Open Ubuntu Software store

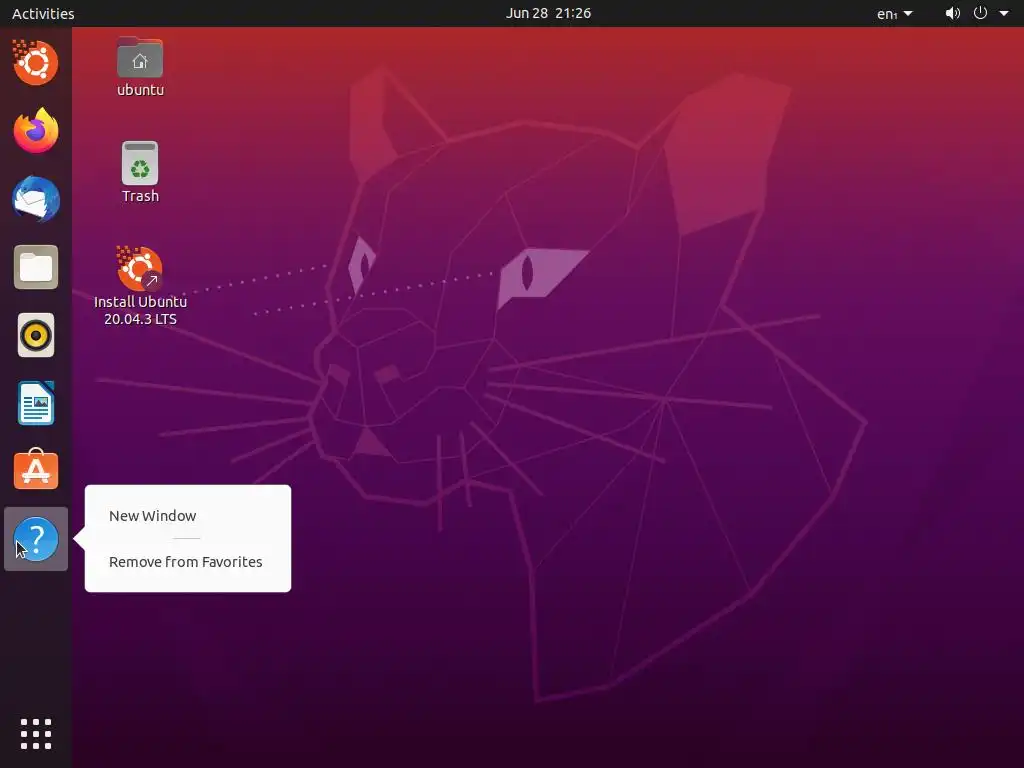[x=36, y=470]
